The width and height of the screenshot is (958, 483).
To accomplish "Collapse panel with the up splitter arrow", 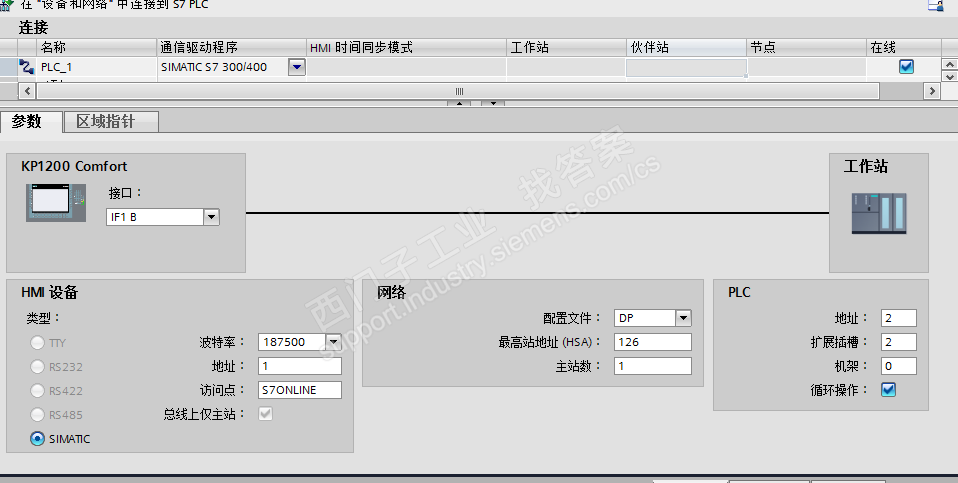I will (459, 103).
